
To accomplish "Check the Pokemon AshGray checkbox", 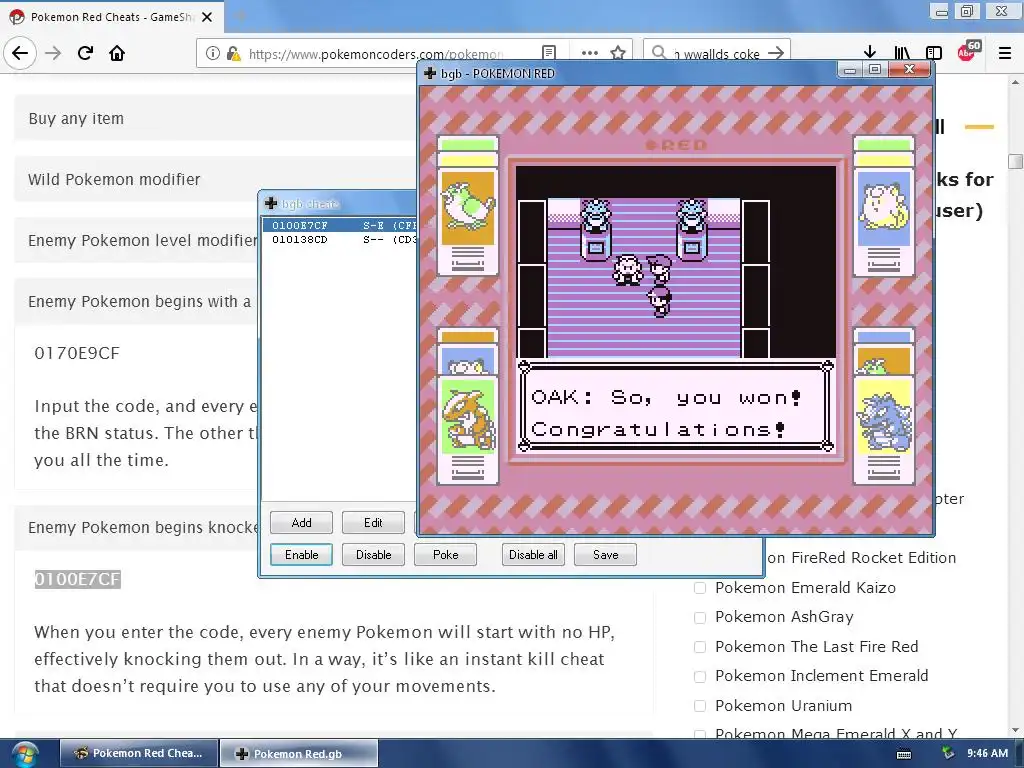I will point(699,617).
